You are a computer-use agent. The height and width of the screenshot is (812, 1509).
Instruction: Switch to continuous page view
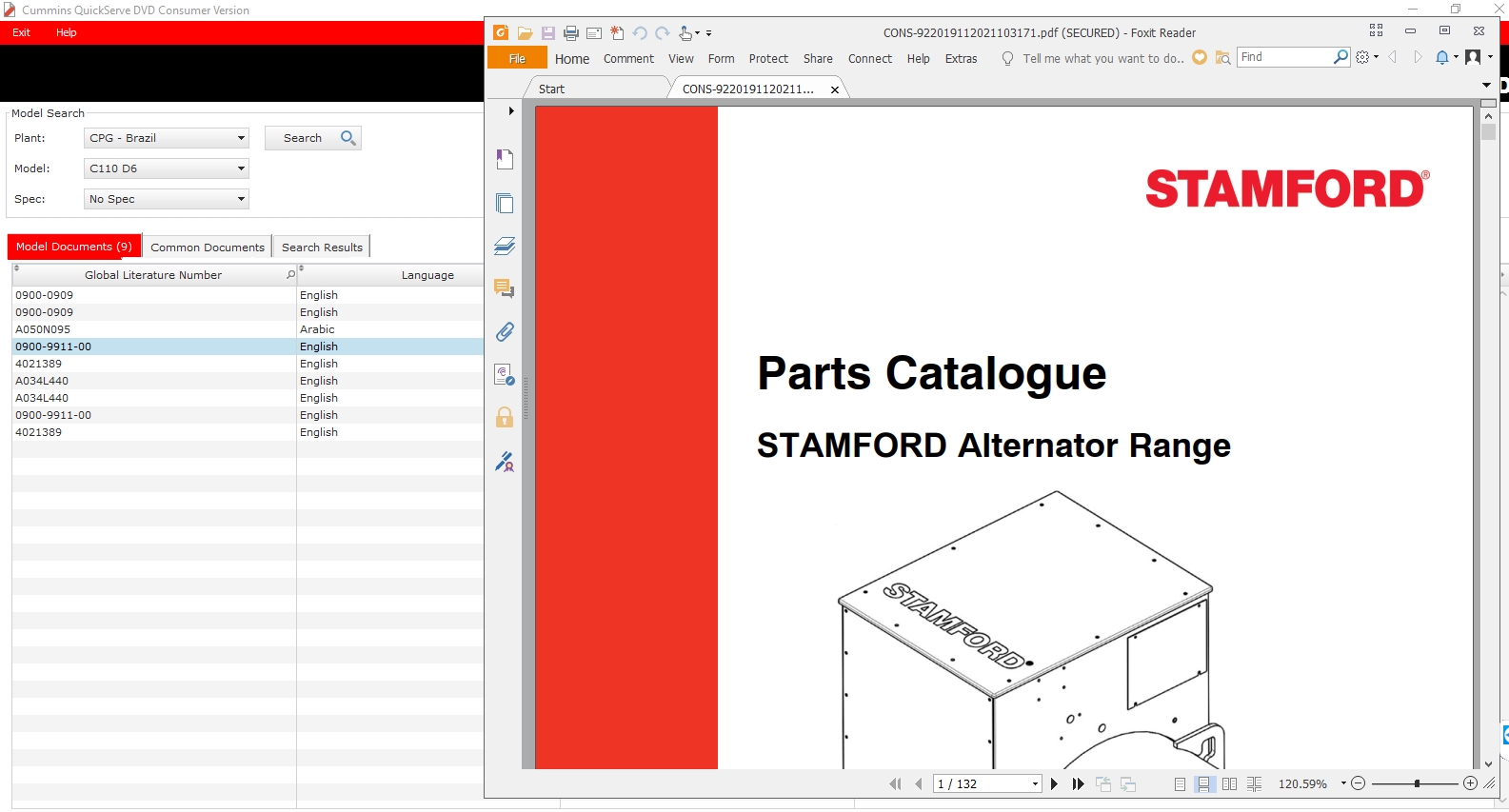[x=1204, y=783]
